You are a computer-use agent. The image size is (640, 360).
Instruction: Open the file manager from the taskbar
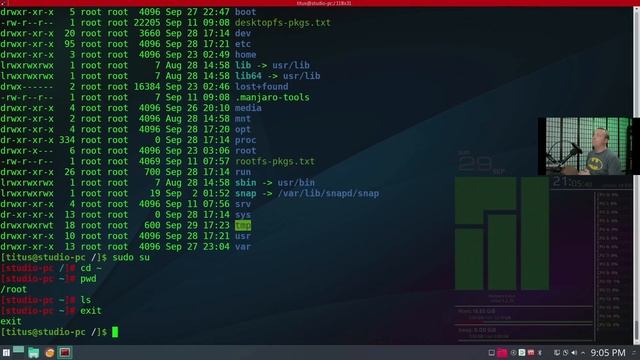(x=33, y=353)
